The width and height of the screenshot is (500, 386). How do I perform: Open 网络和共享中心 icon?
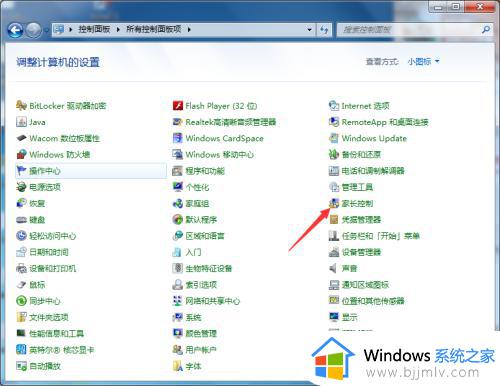click(x=178, y=301)
